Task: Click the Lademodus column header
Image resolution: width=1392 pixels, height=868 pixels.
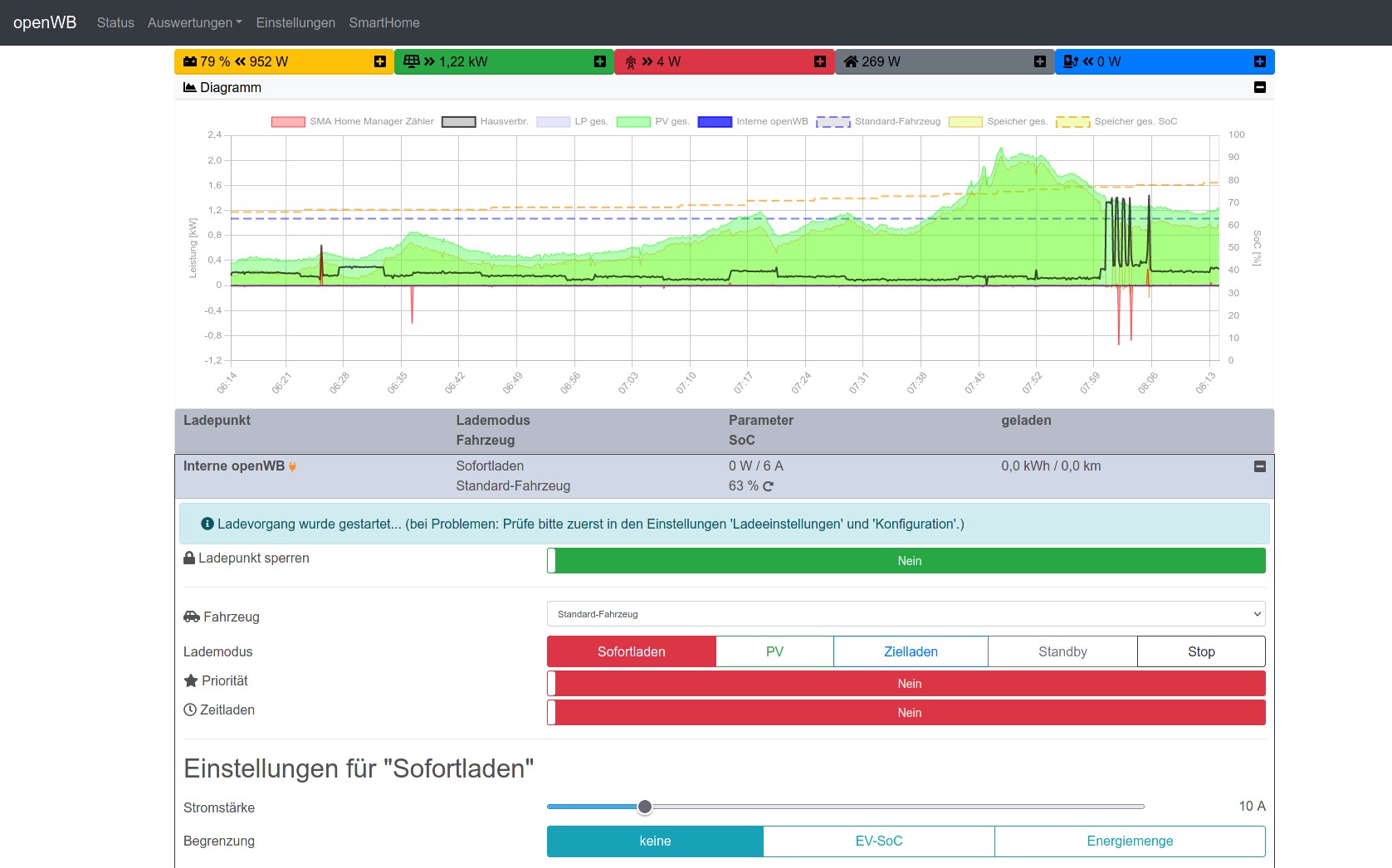Action: tap(493, 421)
